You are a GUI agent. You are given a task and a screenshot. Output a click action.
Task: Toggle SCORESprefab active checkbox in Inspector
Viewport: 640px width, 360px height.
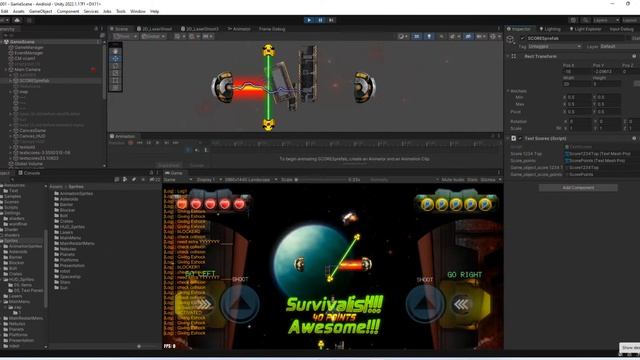(x=522, y=38)
